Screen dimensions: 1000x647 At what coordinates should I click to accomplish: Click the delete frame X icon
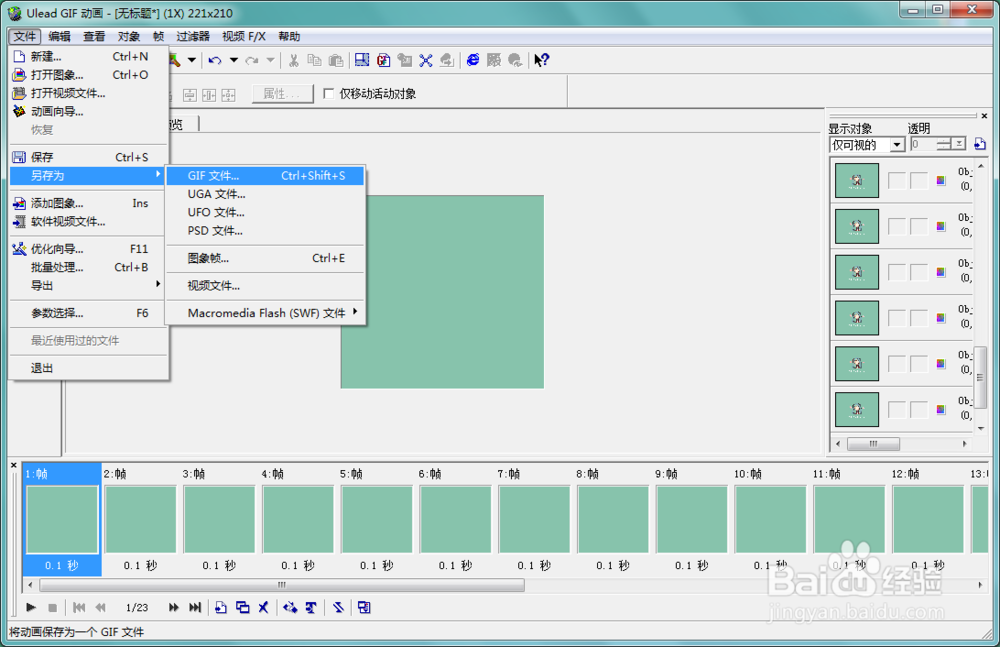pyautogui.click(x=263, y=607)
